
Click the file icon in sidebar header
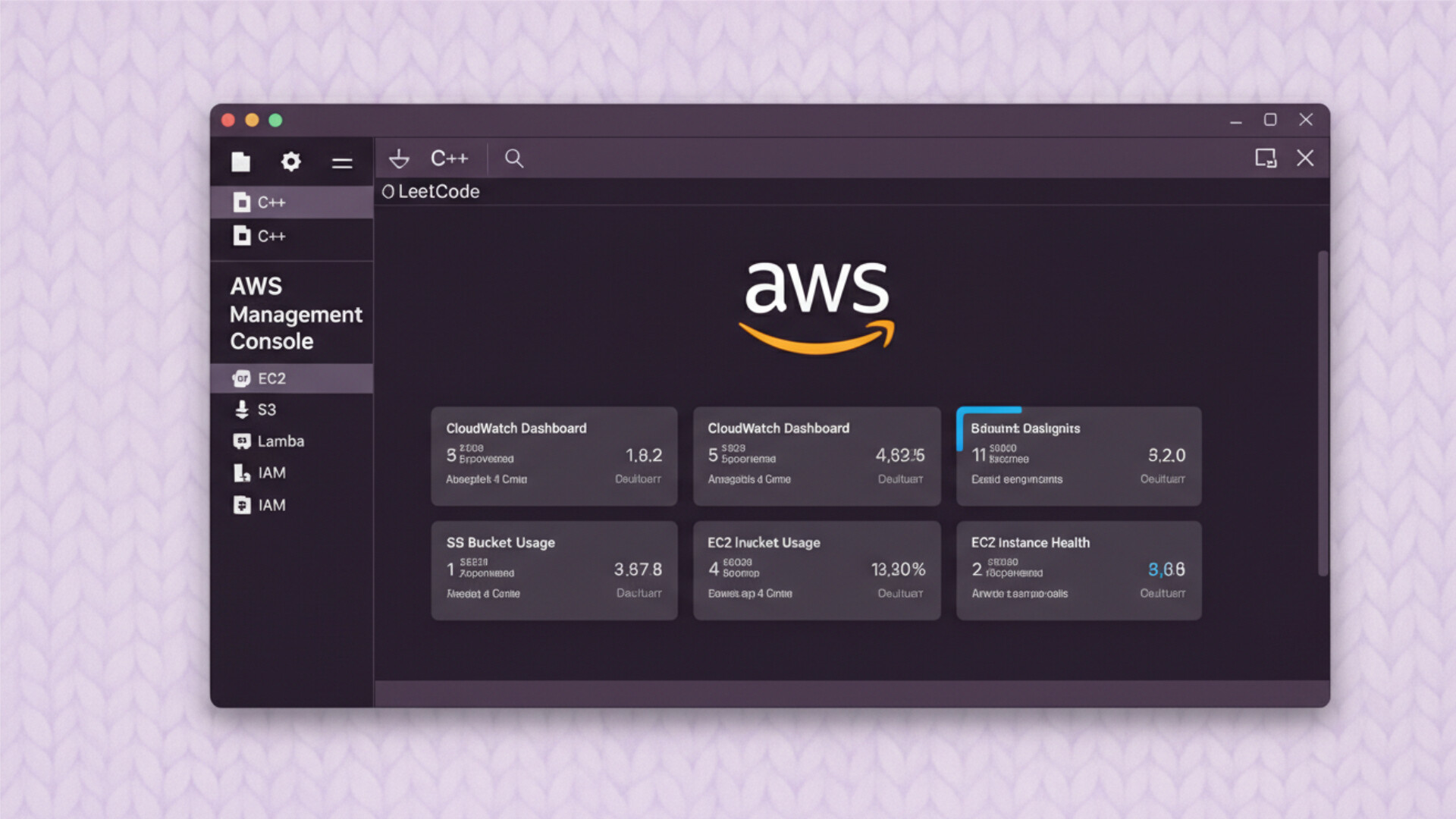point(240,162)
